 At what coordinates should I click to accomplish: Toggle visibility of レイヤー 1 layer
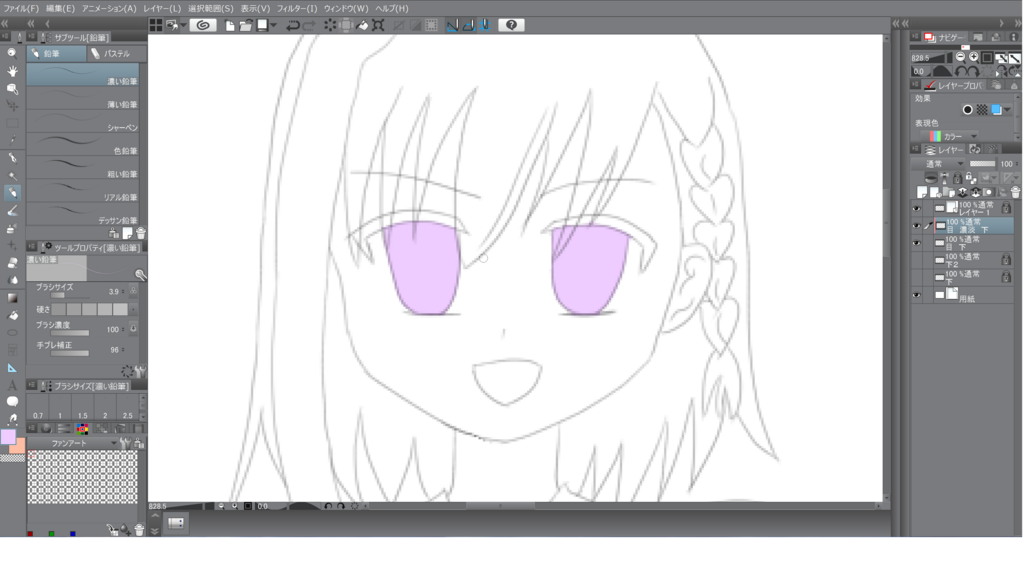pyautogui.click(x=916, y=209)
